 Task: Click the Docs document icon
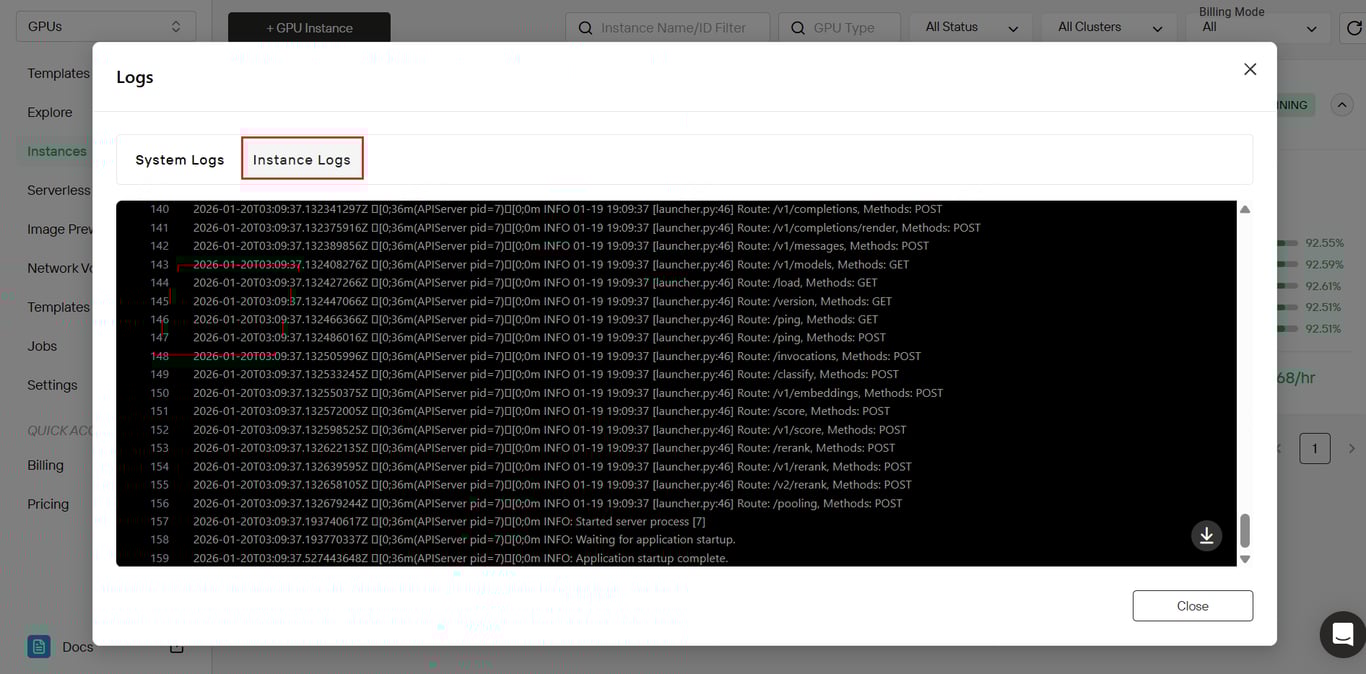39,647
